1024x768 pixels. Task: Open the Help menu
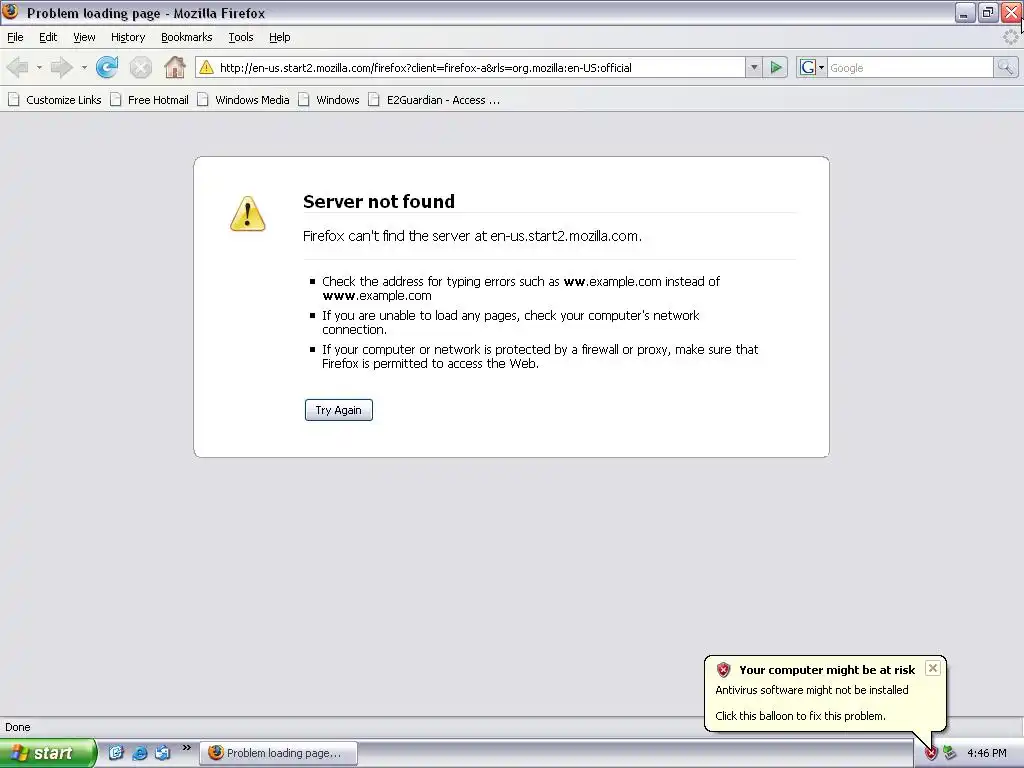tap(280, 37)
